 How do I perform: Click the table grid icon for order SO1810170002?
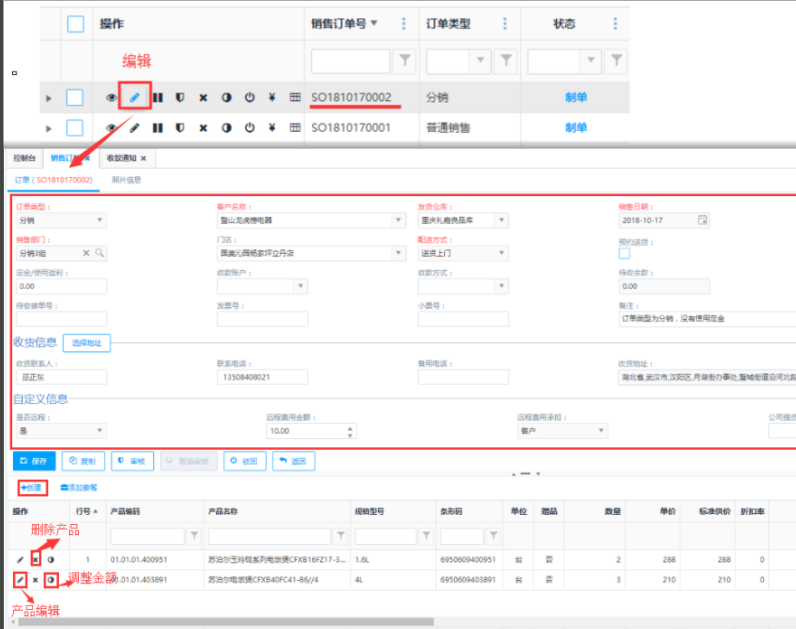[295, 97]
